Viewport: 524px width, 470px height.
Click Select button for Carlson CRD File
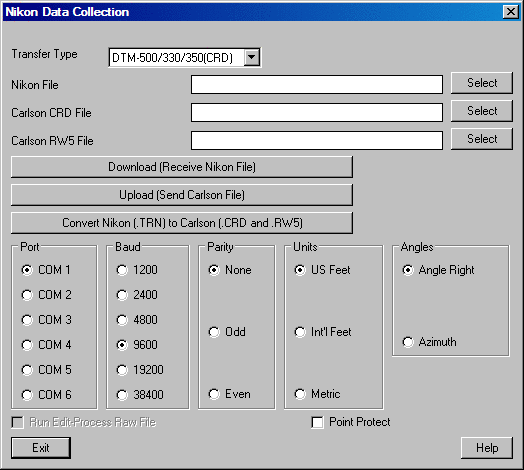tap(482, 111)
